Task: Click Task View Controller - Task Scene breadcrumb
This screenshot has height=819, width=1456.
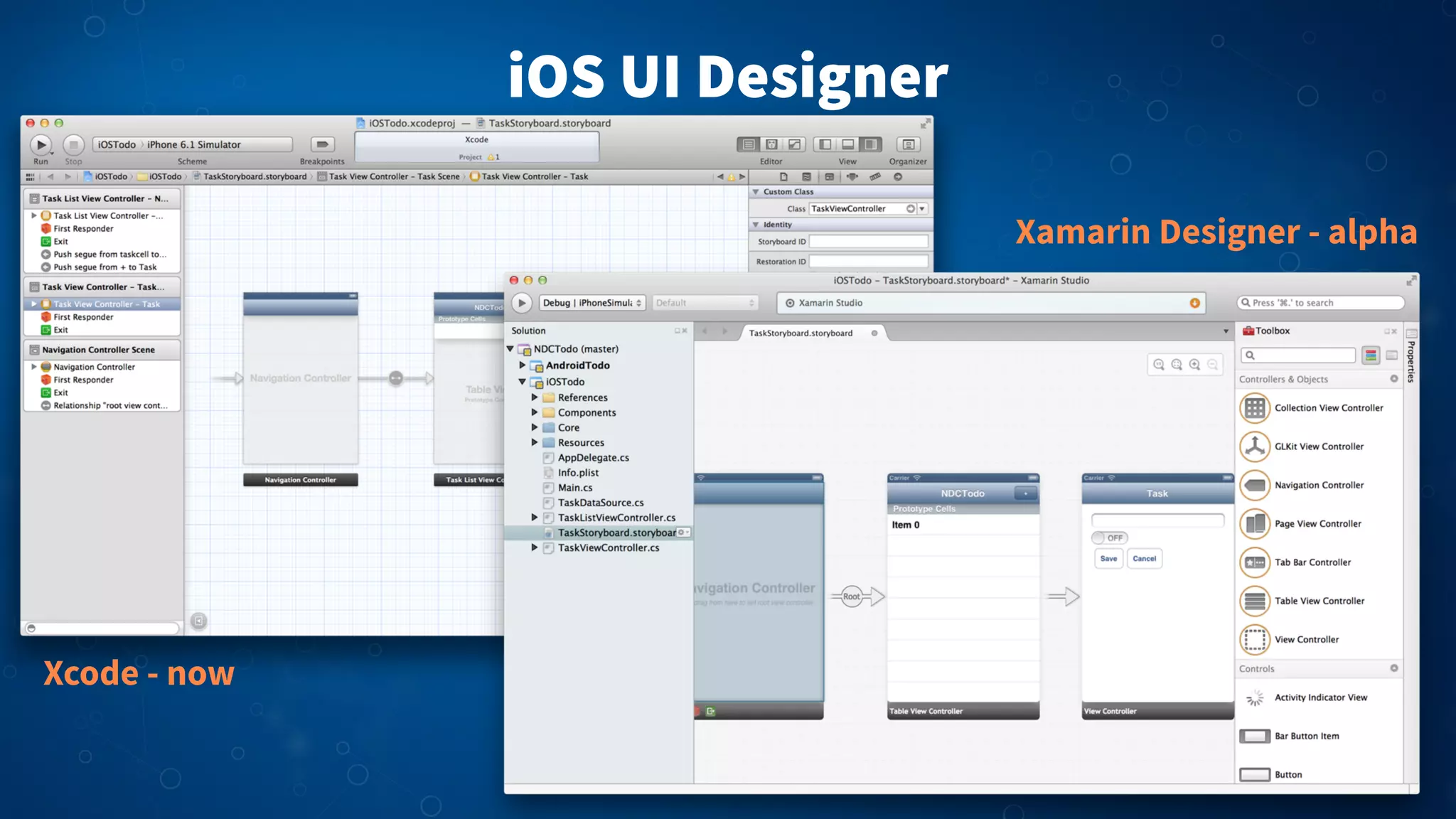Action: [389, 177]
